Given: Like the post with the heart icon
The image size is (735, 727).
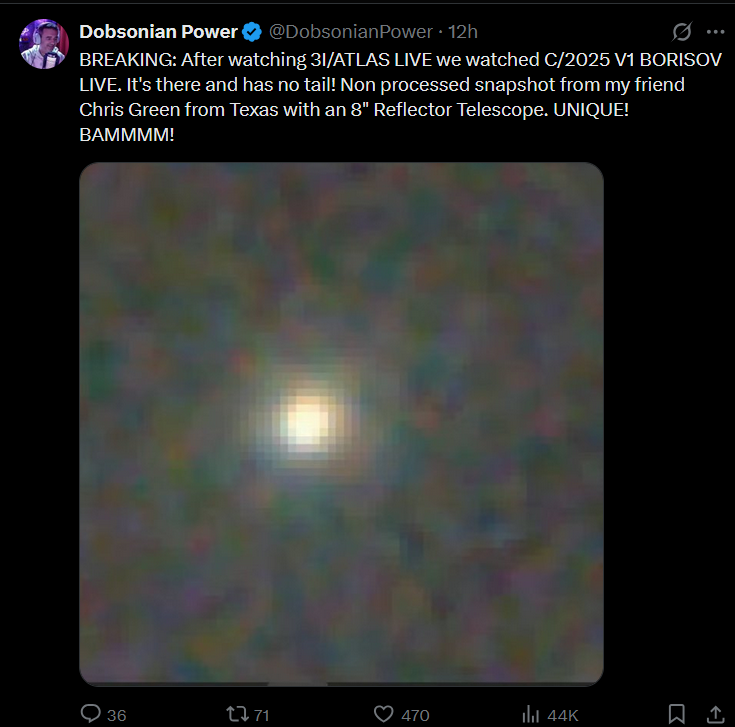Looking at the screenshot, I should click(383, 714).
